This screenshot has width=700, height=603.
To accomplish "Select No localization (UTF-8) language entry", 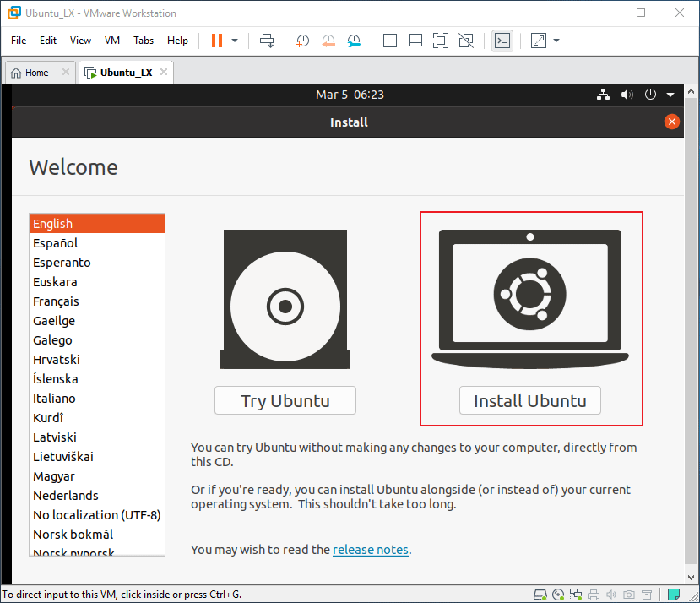I will click(97, 515).
